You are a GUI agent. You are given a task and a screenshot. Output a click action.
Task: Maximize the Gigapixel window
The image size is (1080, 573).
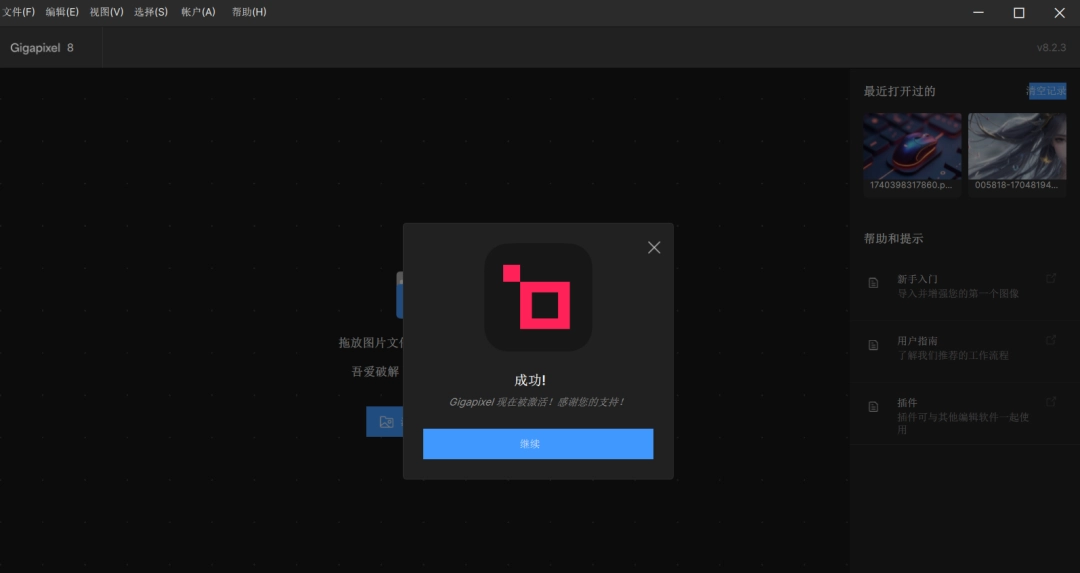[x=1019, y=12]
